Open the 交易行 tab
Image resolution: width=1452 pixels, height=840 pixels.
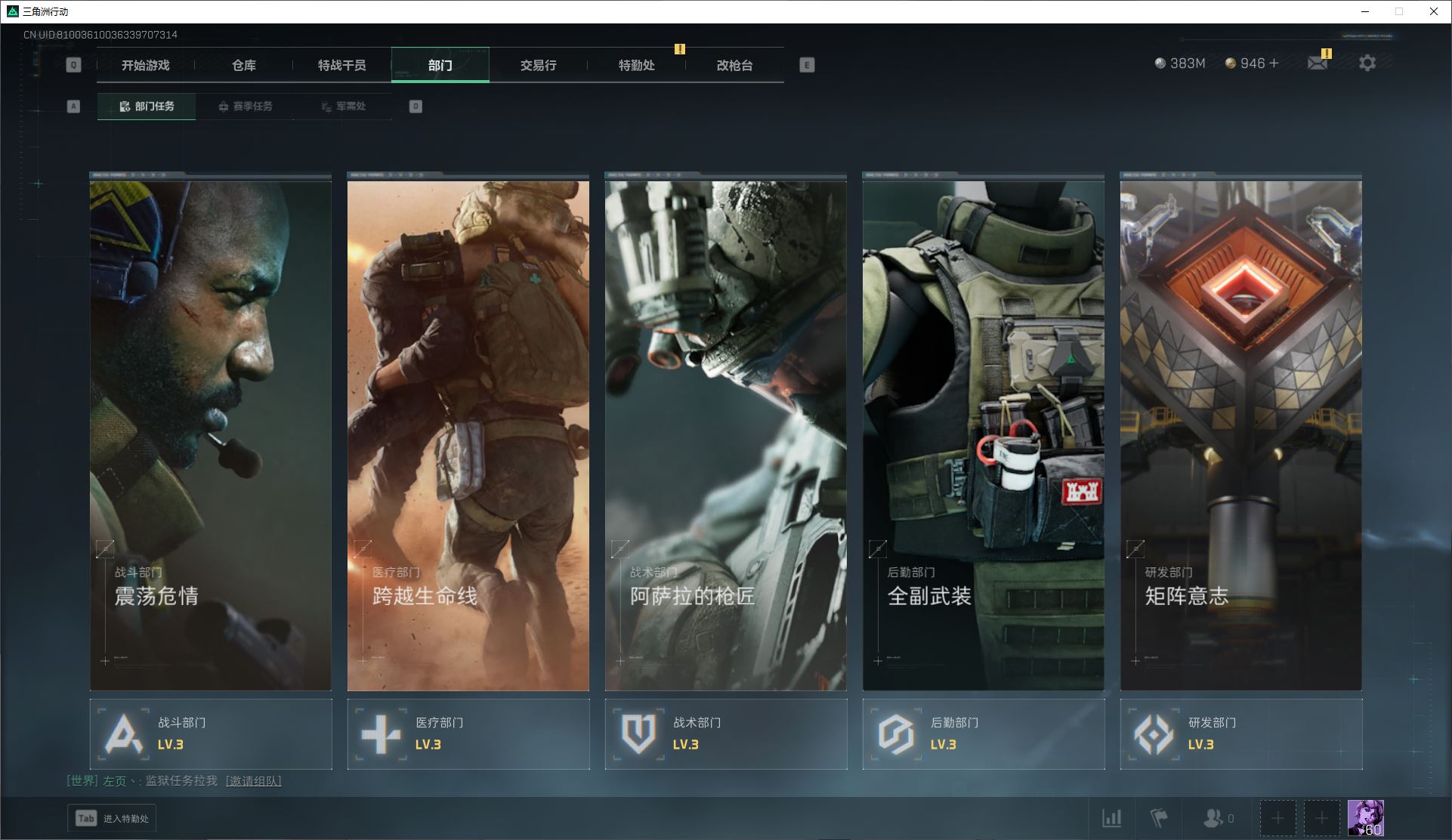point(538,65)
